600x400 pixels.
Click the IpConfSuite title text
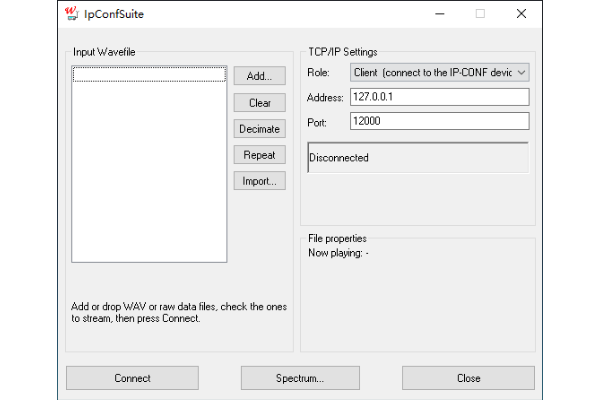(x=114, y=14)
